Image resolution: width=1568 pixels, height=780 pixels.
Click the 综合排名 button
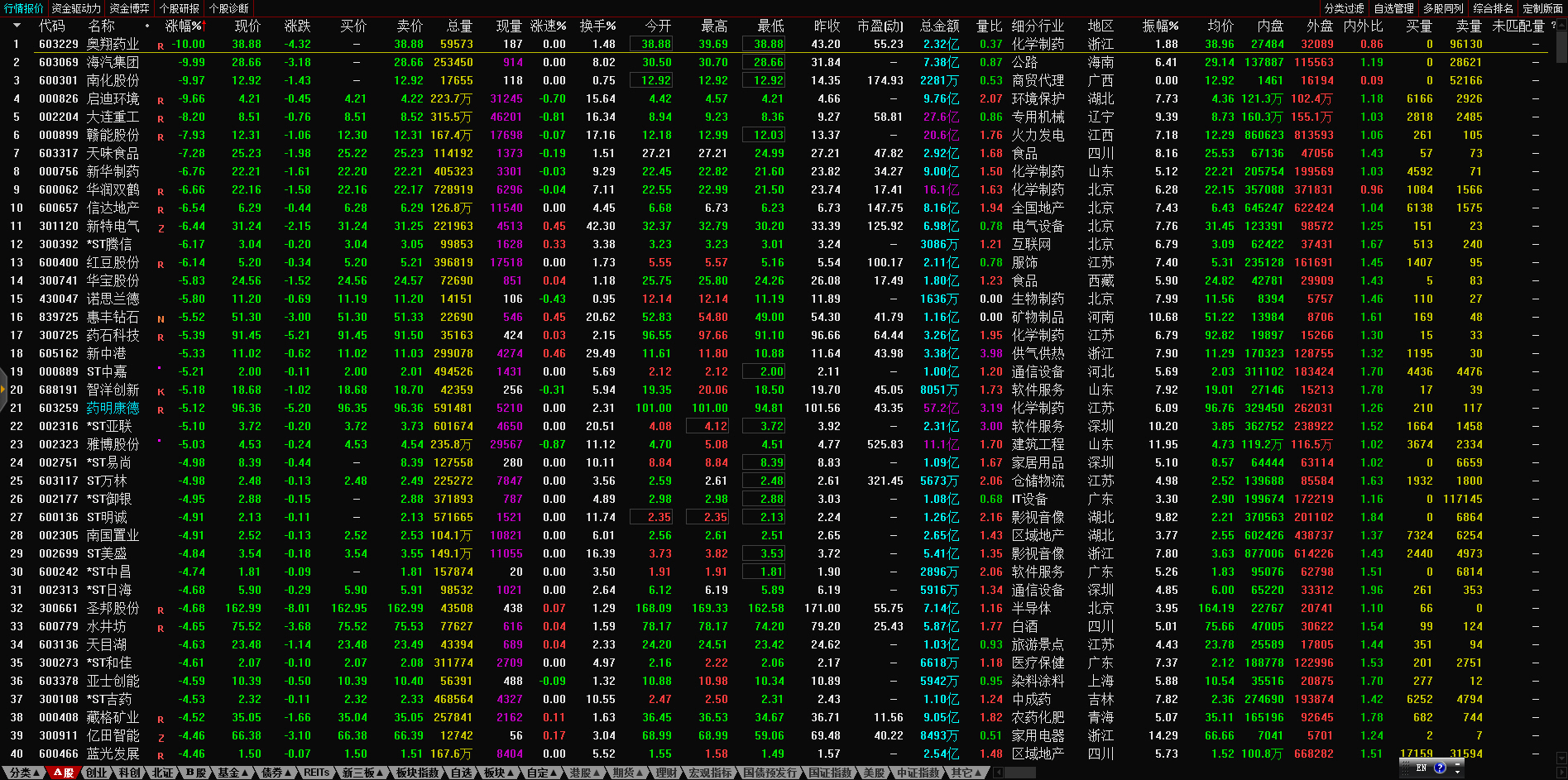pyautogui.click(x=1493, y=8)
